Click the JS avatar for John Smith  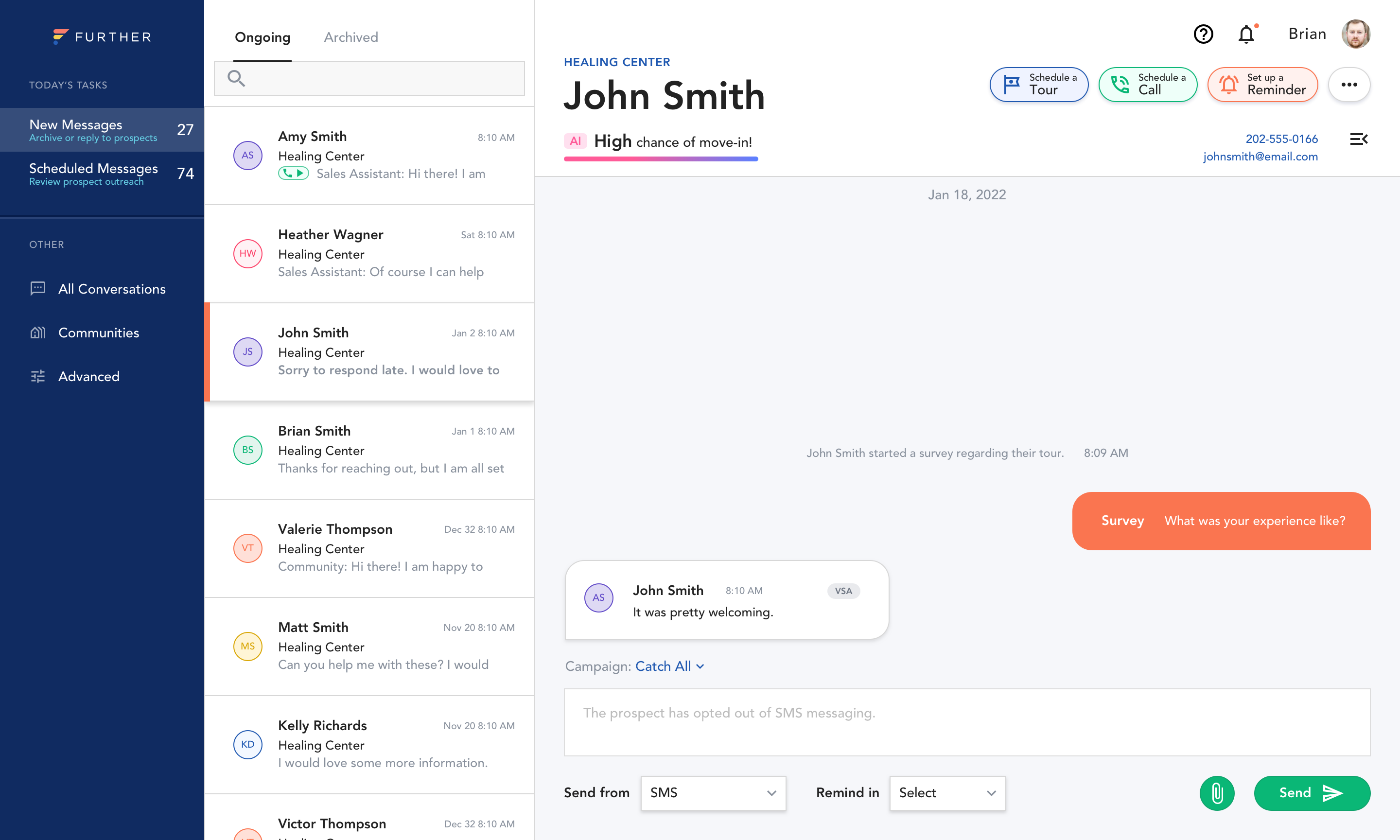[x=248, y=351]
